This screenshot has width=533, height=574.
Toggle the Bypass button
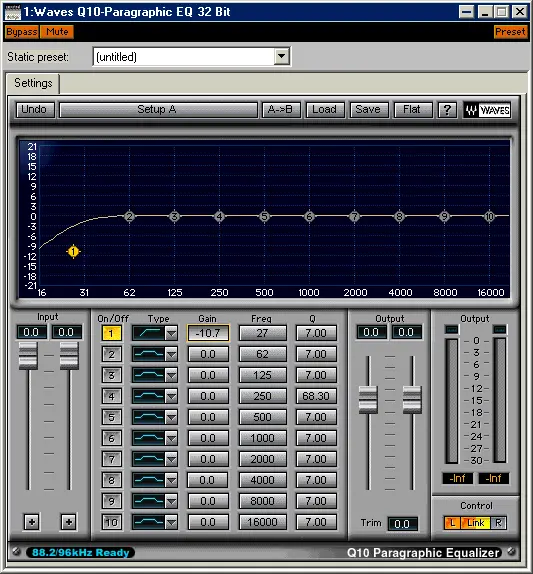22,32
